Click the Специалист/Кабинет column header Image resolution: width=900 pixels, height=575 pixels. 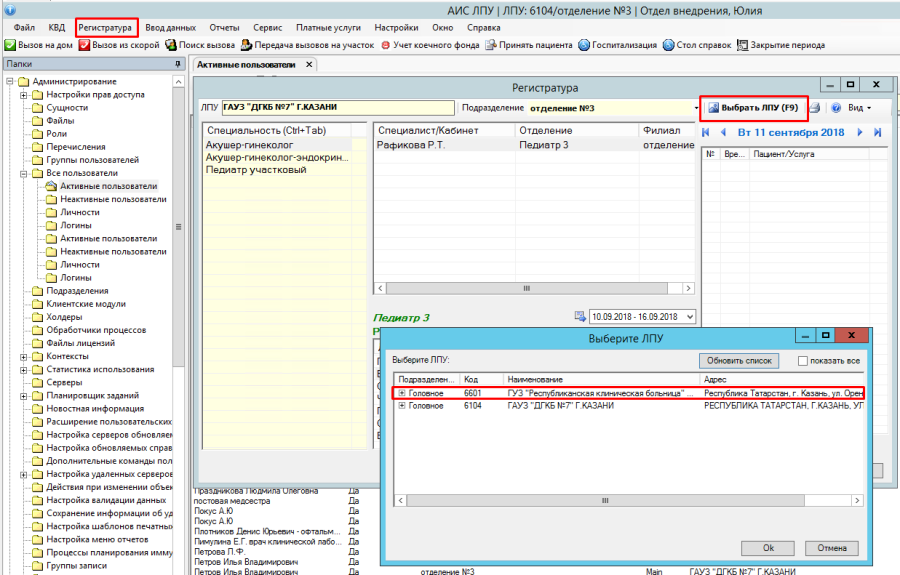click(444, 131)
